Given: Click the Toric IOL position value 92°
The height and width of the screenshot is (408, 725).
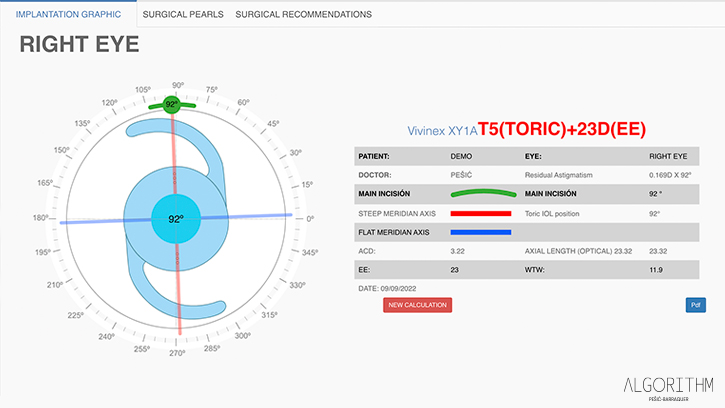Looking at the screenshot, I should 654,214.
